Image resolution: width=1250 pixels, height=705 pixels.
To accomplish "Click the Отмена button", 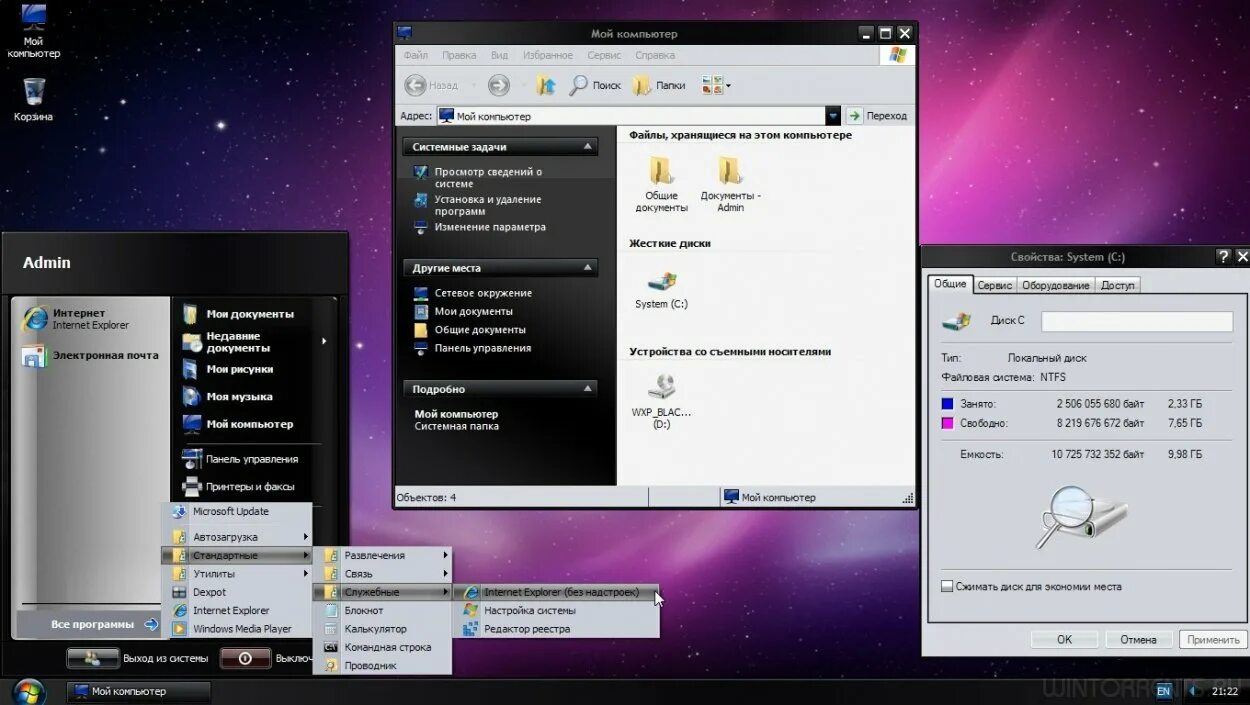I will pos(1138,639).
